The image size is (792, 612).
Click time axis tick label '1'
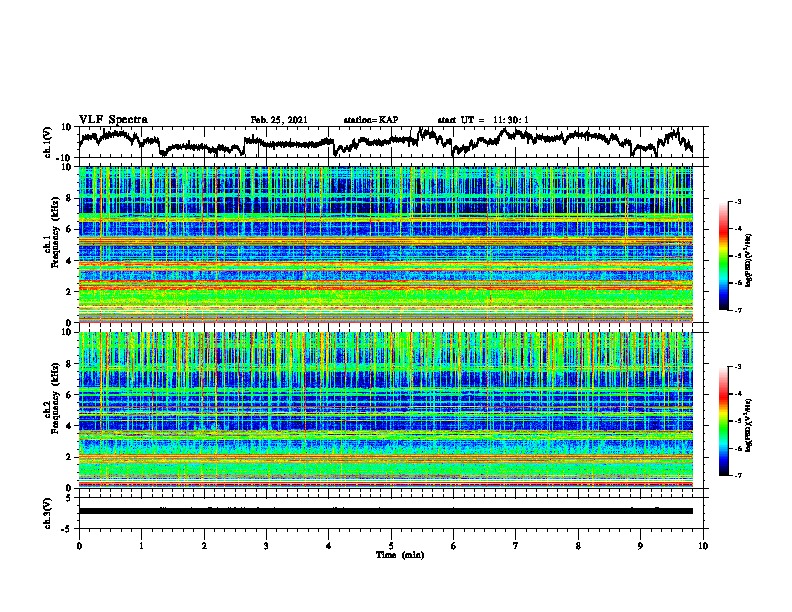tap(141, 546)
